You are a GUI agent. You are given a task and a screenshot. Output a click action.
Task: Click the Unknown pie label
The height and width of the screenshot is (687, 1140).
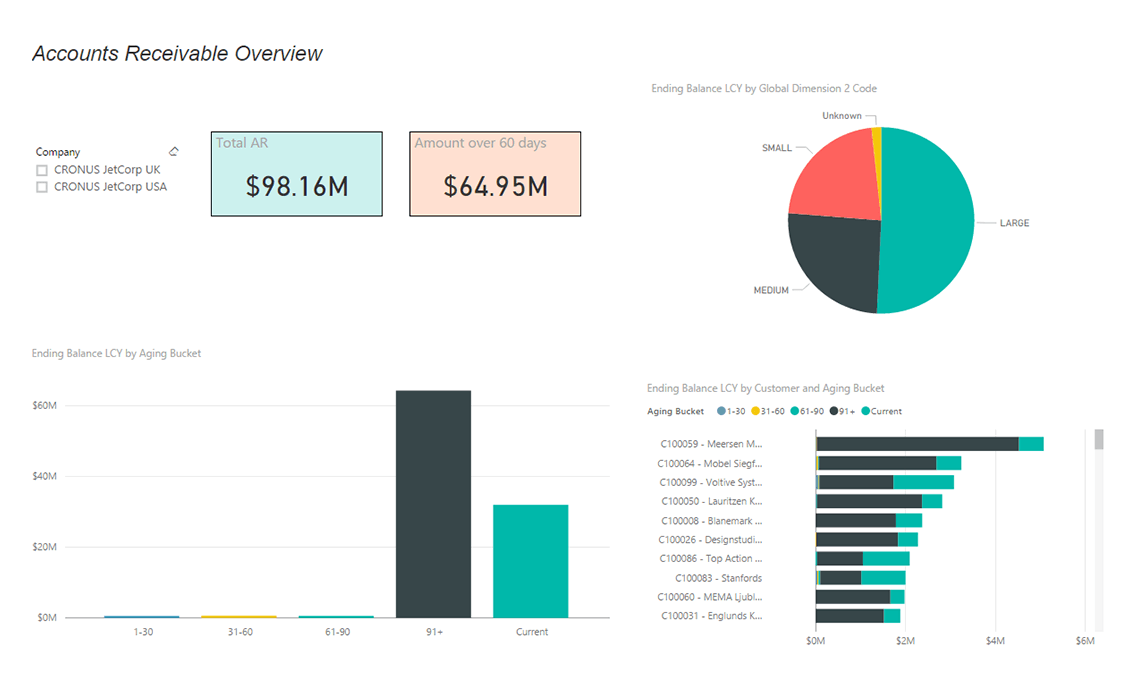pos(842,116)
